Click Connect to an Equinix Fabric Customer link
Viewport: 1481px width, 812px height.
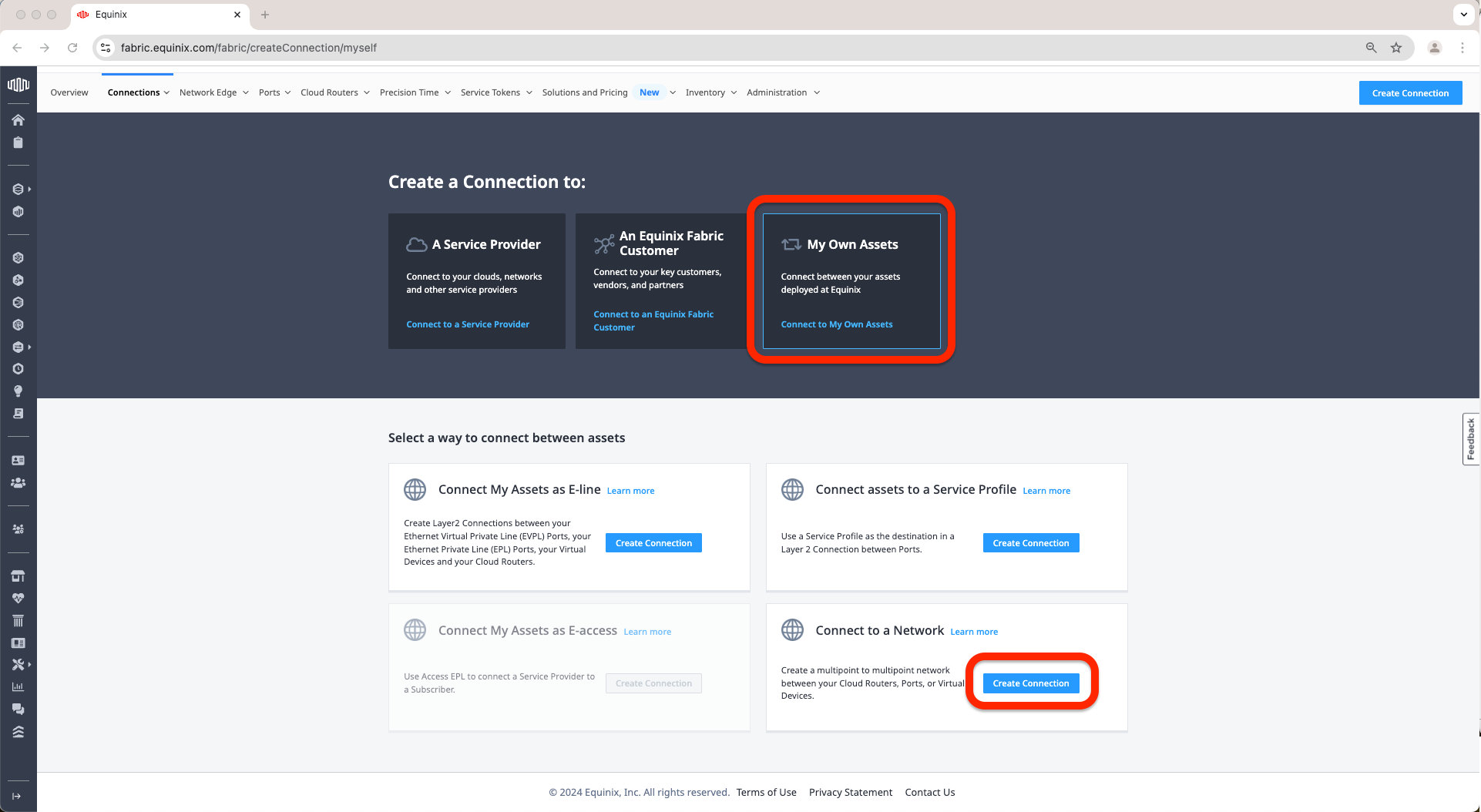pos(653,320)
